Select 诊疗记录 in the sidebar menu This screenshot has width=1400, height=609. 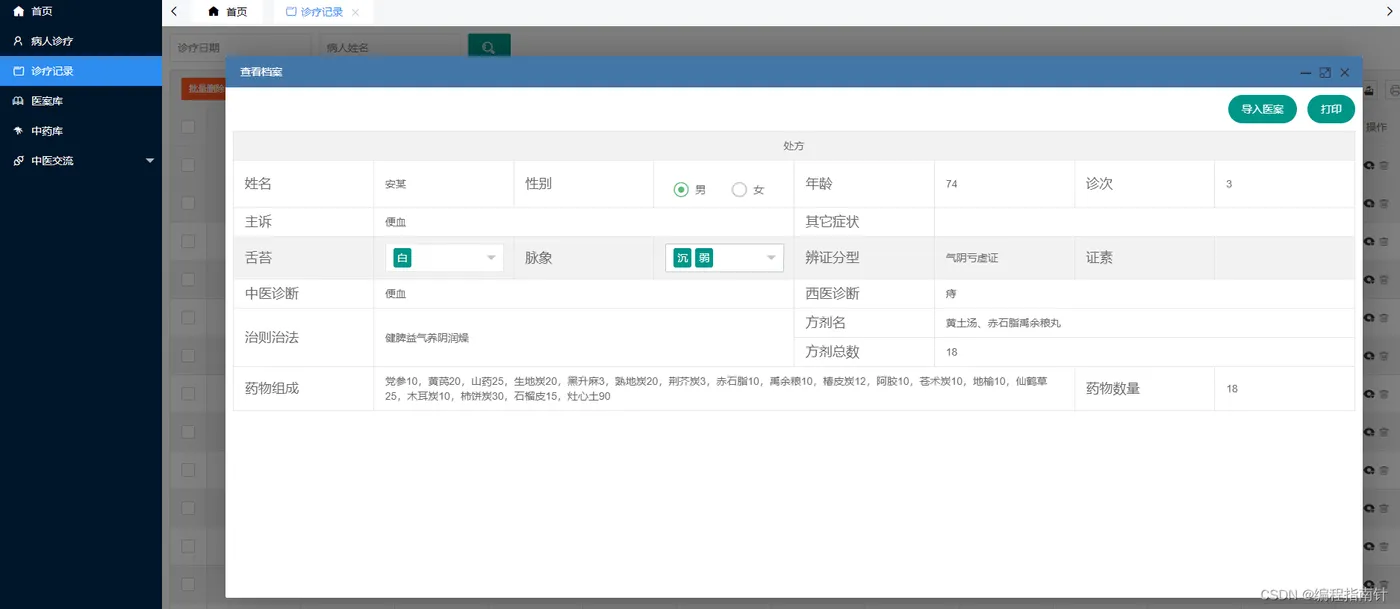[81, 71]
